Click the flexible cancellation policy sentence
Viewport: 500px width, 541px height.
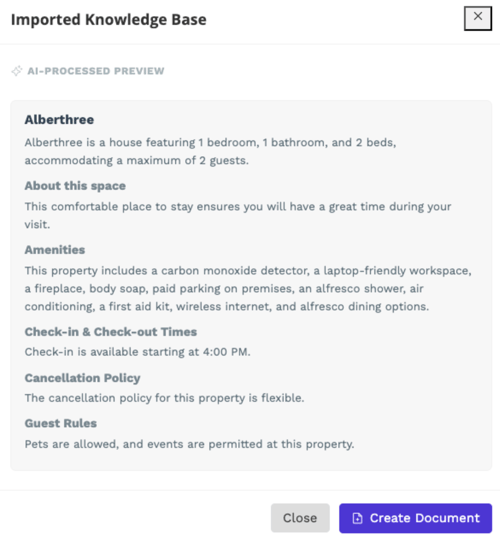[x=164, y=398]
